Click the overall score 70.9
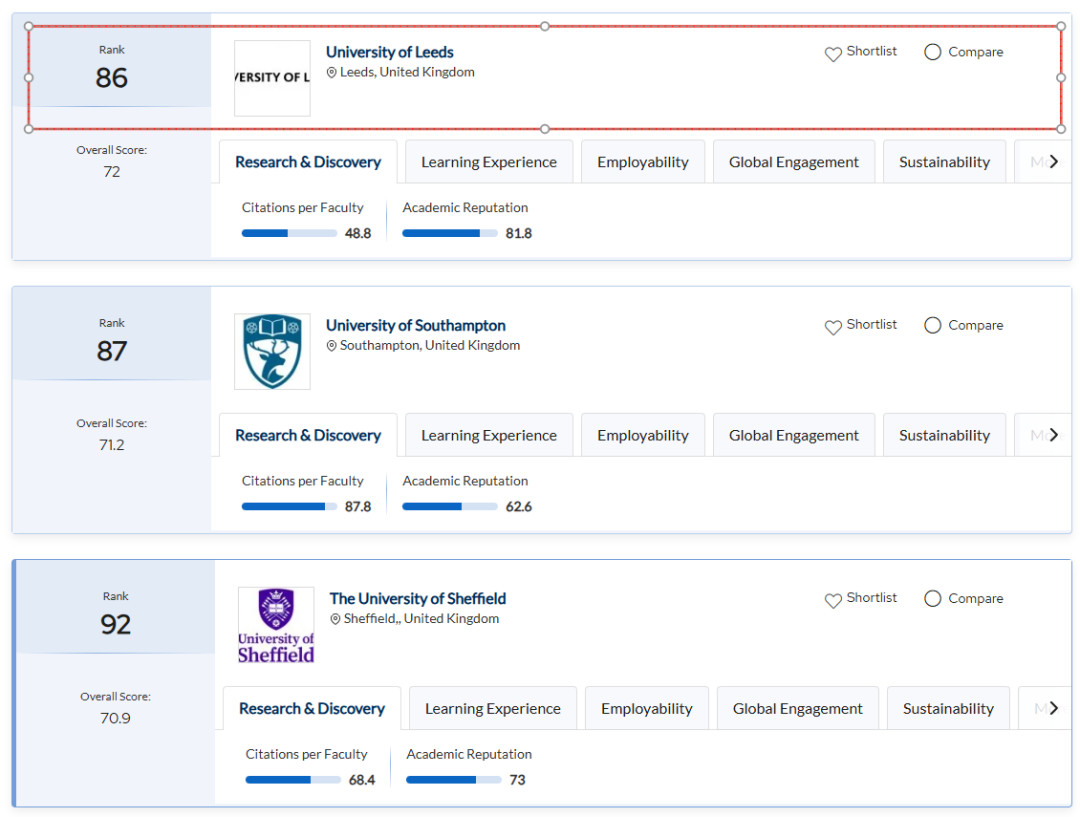The width and height of the screenshot is (1080, 817). coord(115,718)
